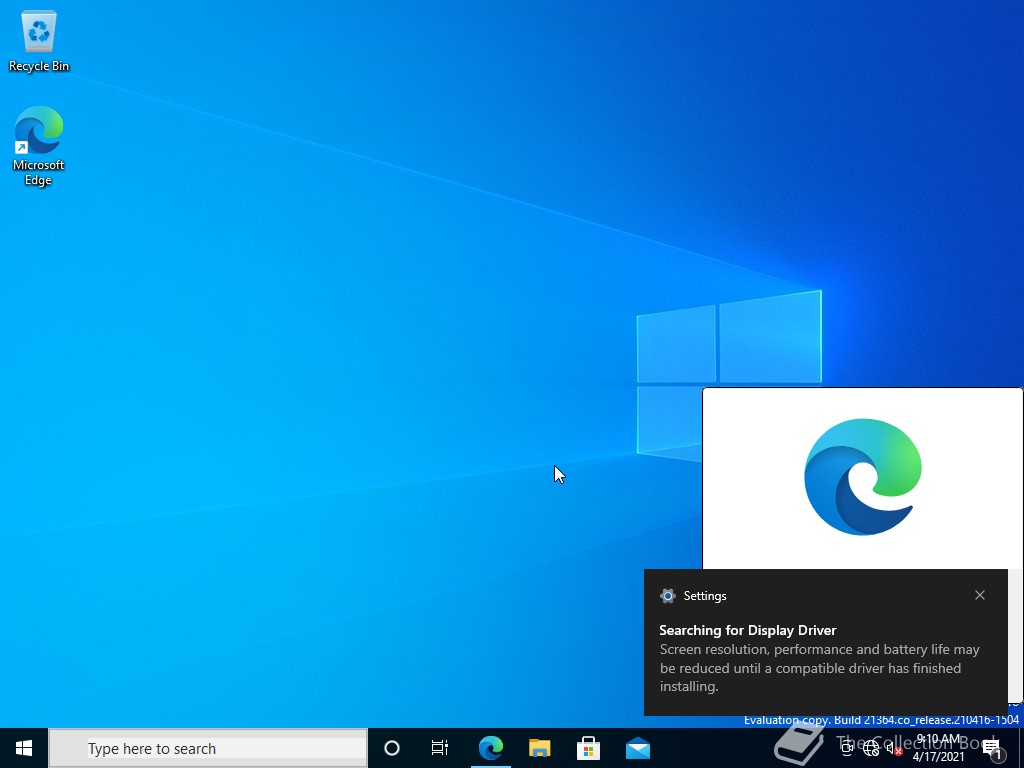Click the notification text about screen resolution
Image resolution: width=1024 pixels, height=768 pixels.
tap(820, 668)
